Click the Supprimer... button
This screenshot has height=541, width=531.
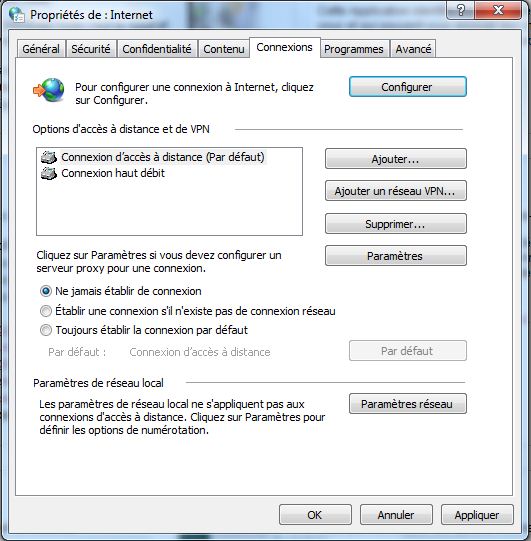pyautogui.click(x=396, y=224)
